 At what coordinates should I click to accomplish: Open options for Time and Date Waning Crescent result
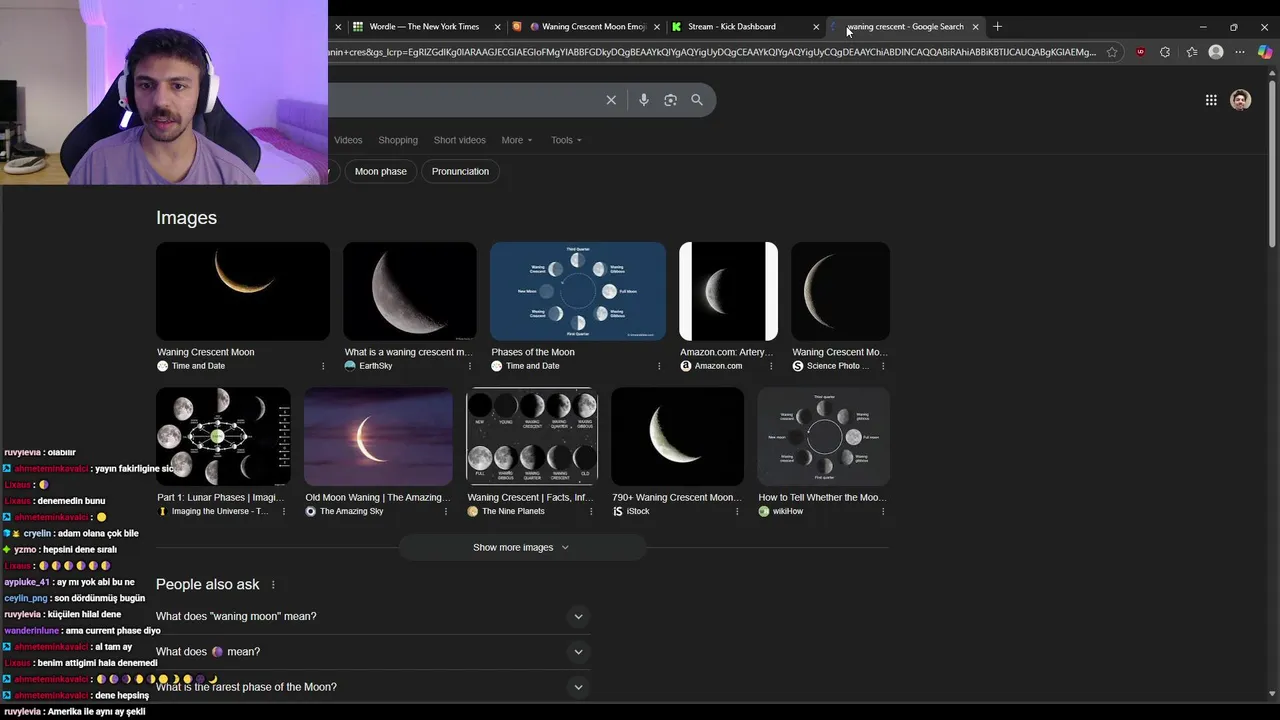coord(323,366)
